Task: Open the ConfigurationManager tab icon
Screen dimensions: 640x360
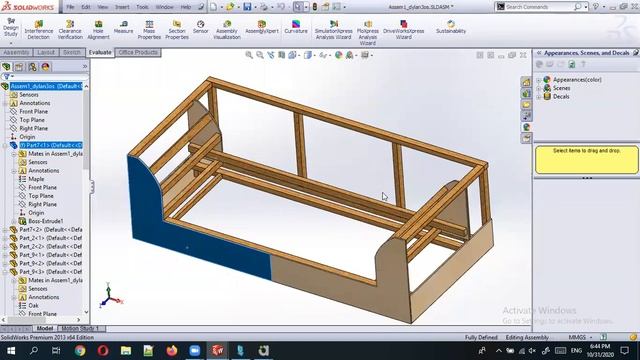Action: click(32, 67)
